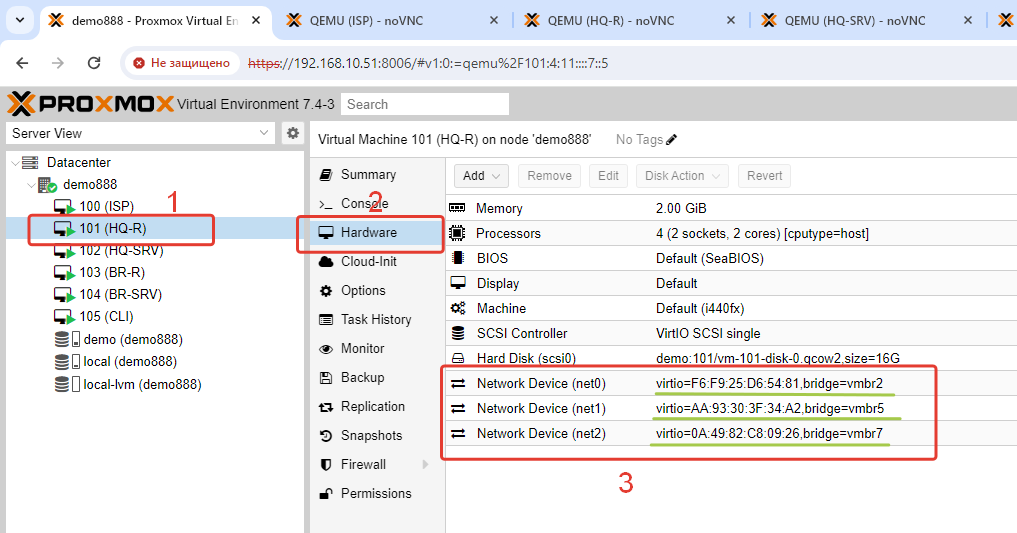Click the storage icon for demo (demo888)
The height and width of the screenshot is (533, 1017).
pos(67,339)
